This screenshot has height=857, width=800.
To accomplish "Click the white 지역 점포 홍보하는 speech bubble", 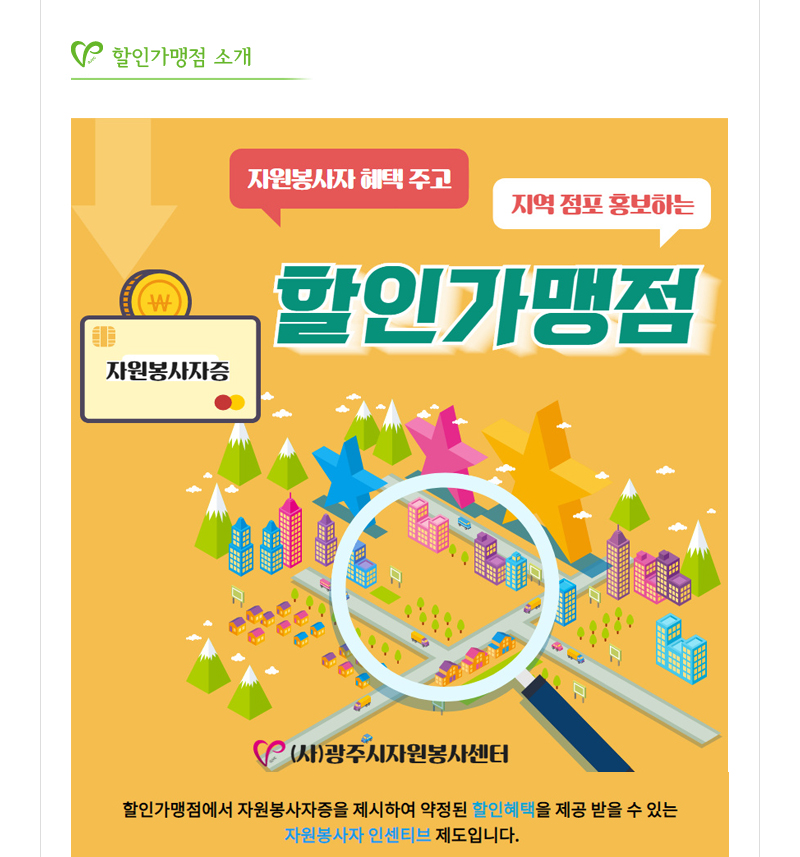I will tap(602, 207).
